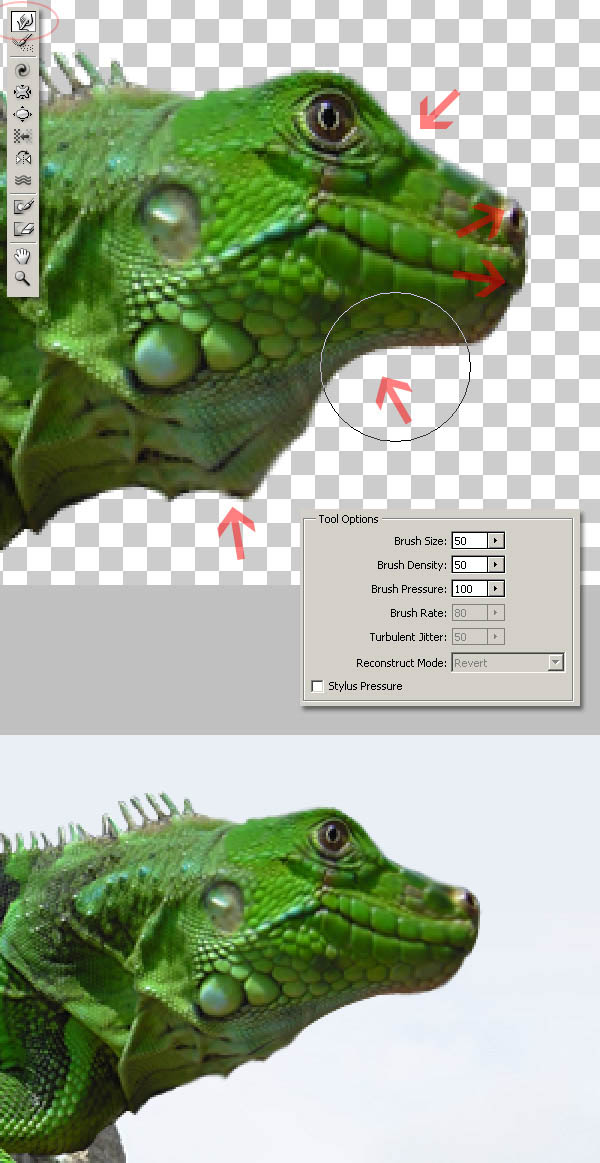600x1163 pixels.
Task: Select the Pucker tool
Action: (x=23, y=93)
